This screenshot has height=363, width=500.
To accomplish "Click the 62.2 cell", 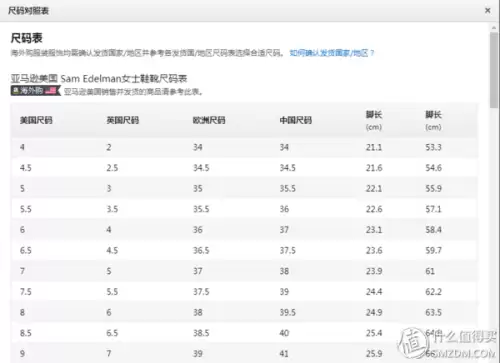I will [433, 292].
